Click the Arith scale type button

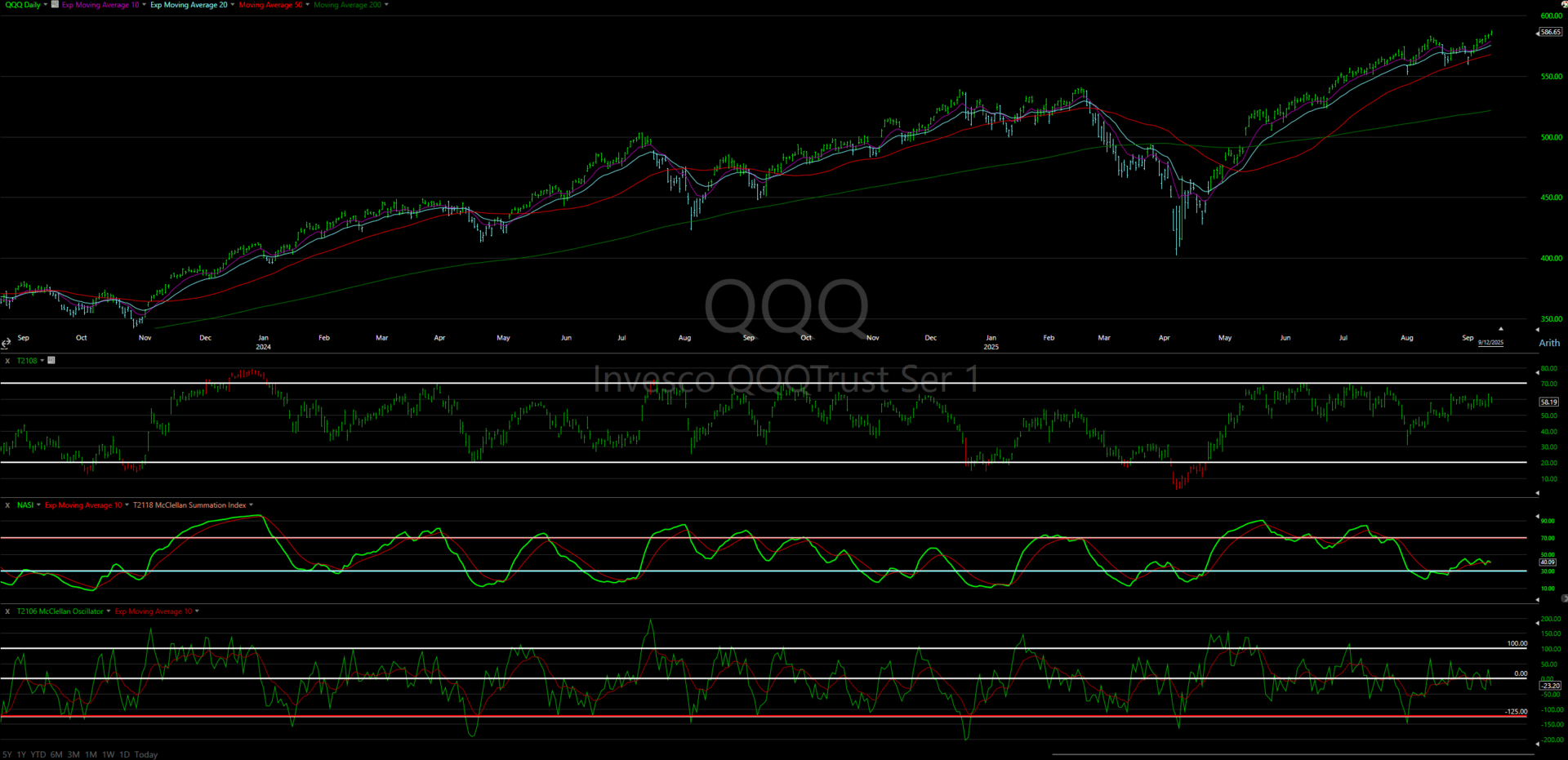pyautogui.click(x=1549, y=343)
